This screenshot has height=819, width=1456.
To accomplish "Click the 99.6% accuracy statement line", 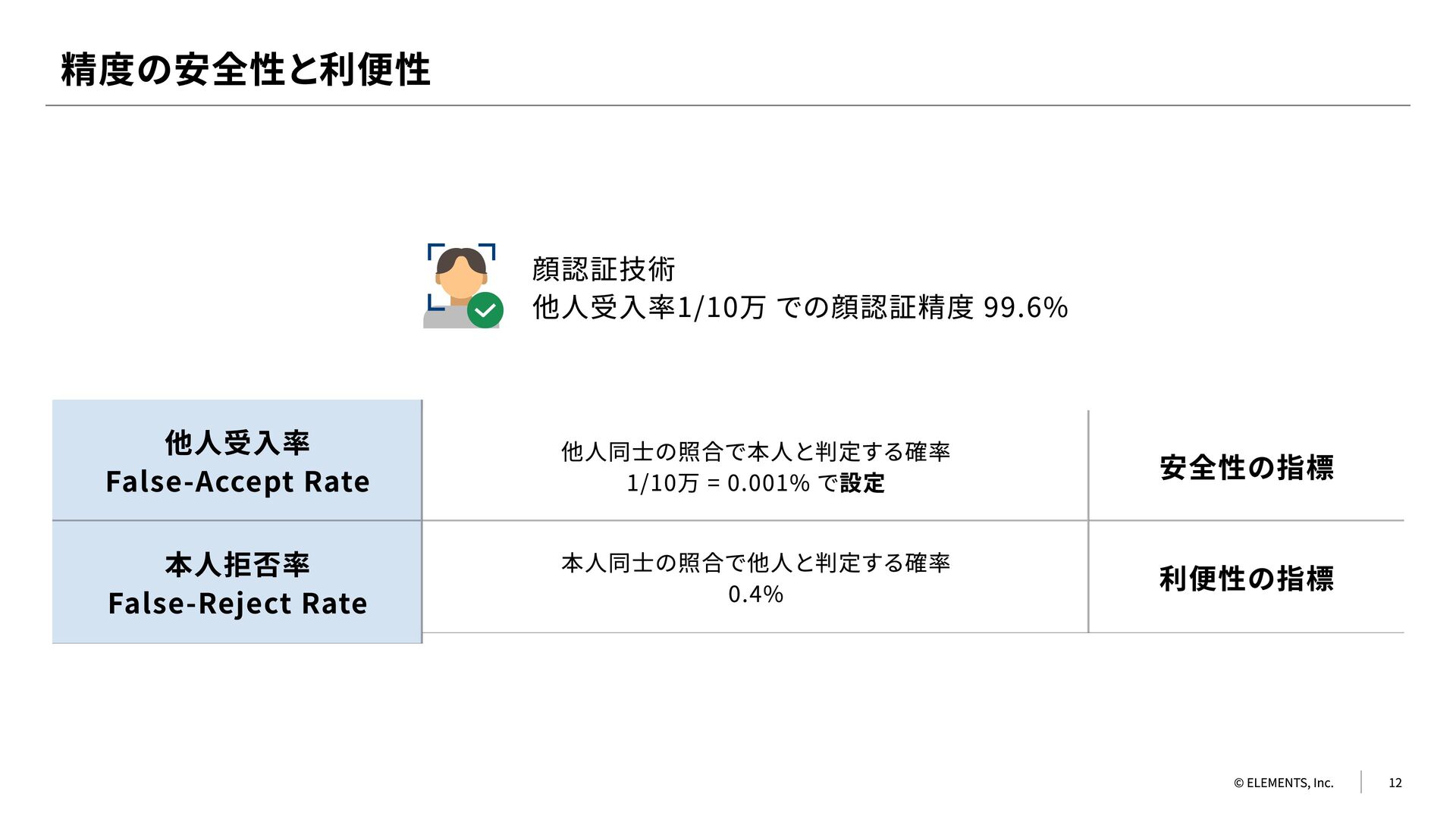I will click(x=800, y=307).
